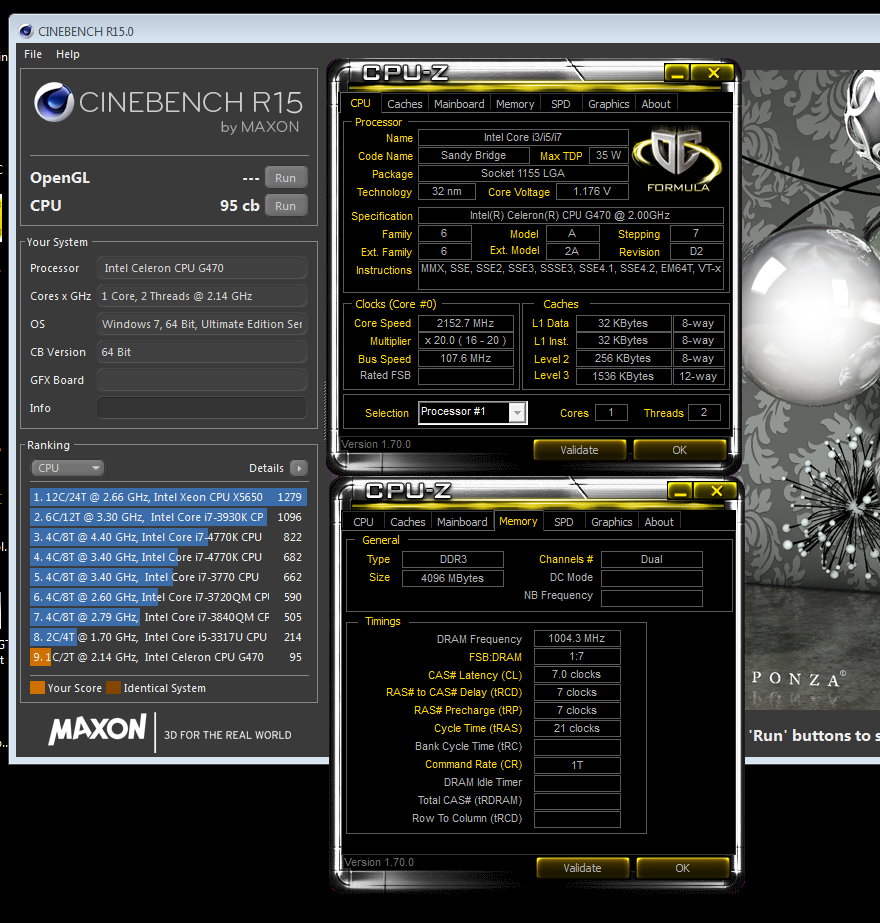Image resolution: width=880 pixels, height=923 pixels.
Task: Open the Details arrow in Ranking
Action: [299, 468]
